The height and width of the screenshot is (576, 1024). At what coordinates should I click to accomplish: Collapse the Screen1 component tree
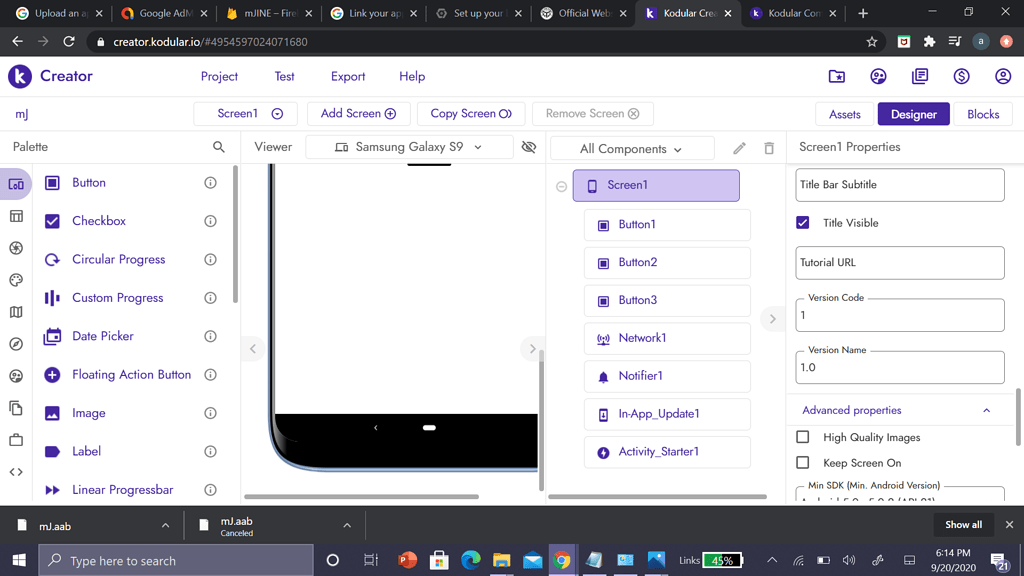[x=562, y=187]
